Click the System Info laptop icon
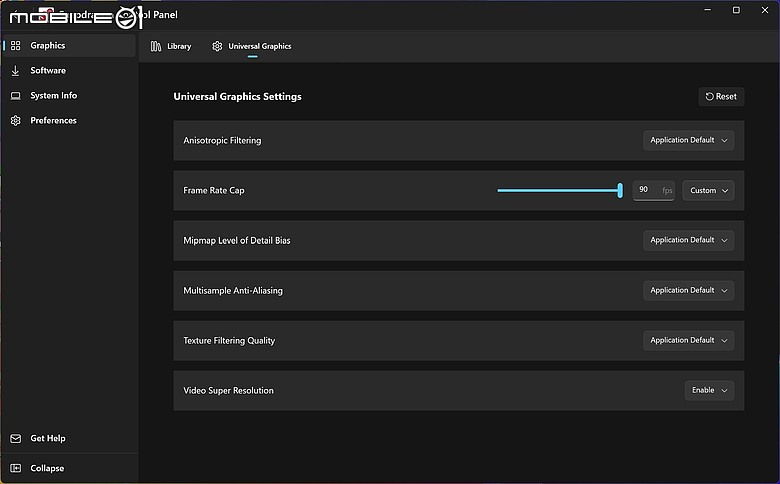 [15, 96]
